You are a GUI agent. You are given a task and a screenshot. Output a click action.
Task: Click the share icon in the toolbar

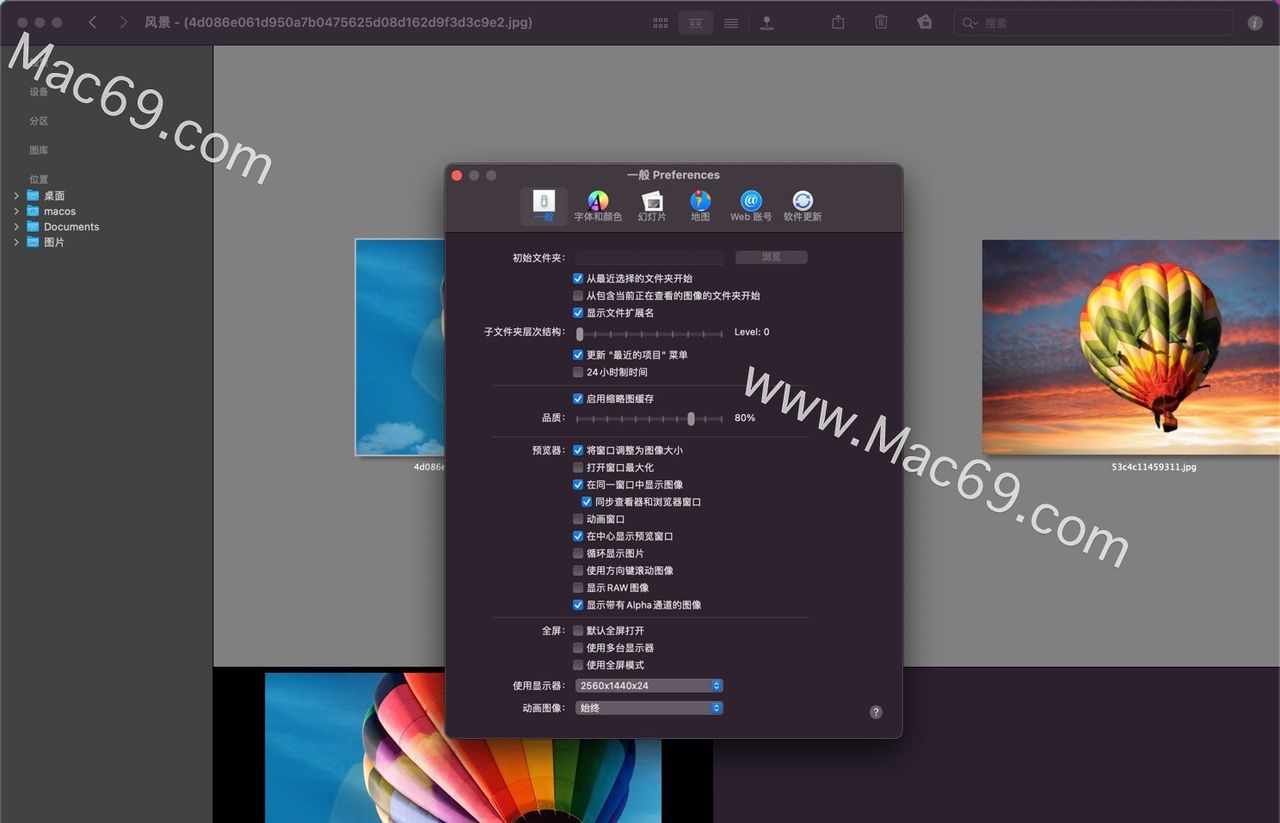[x=838, y=22]
